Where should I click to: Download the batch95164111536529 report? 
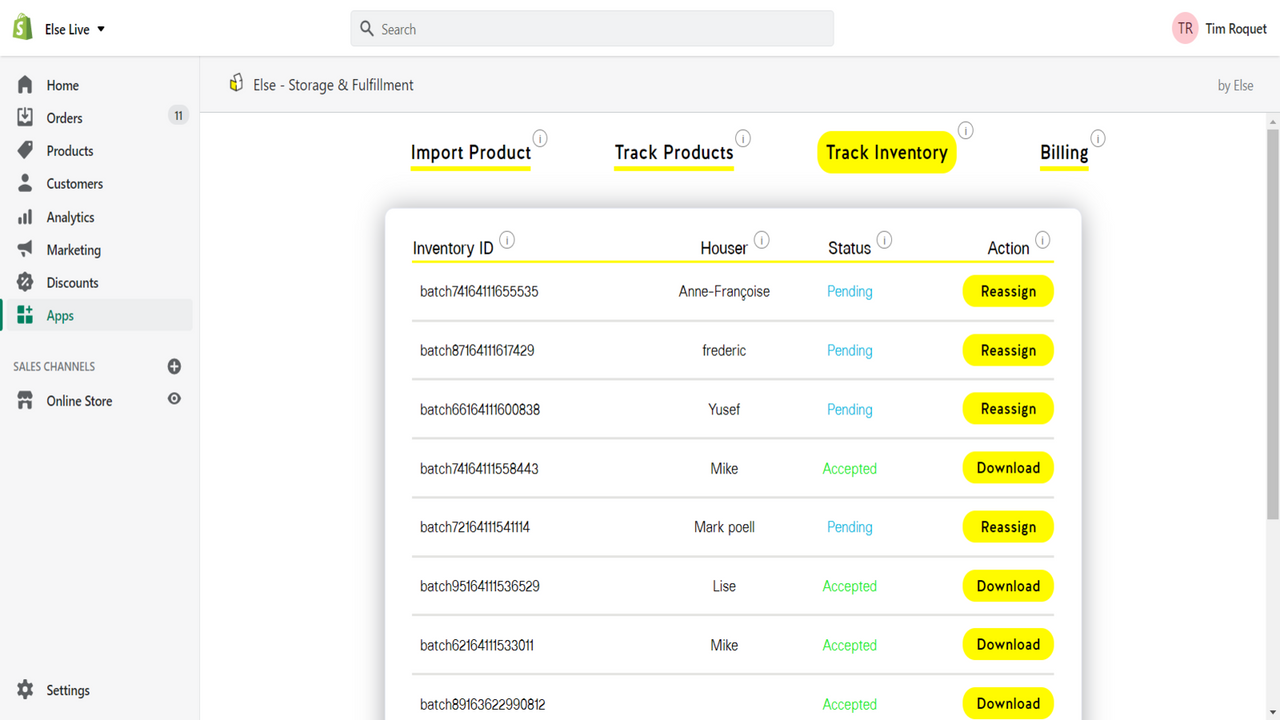[x=1007, y=585]
